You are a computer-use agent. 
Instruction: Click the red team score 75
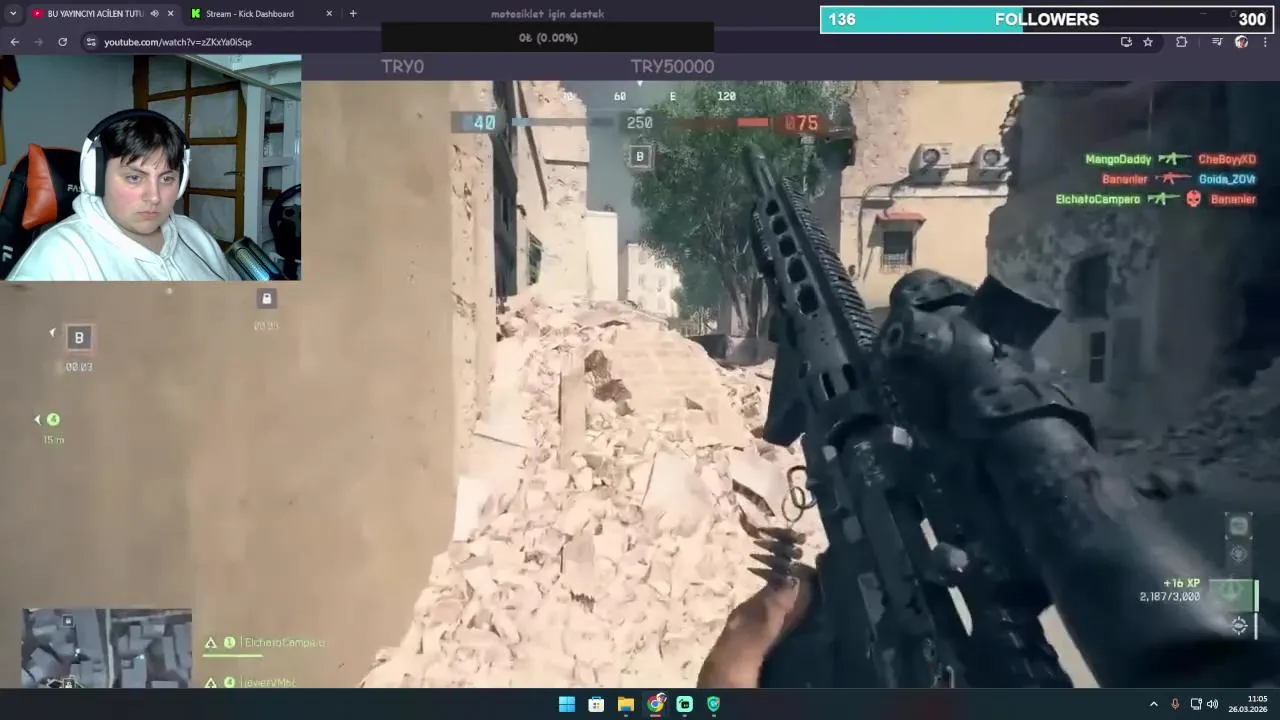coord(802,123)
